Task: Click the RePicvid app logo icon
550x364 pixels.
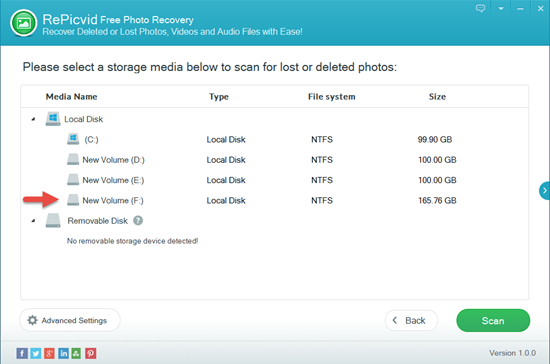Action: coord(24,23)
